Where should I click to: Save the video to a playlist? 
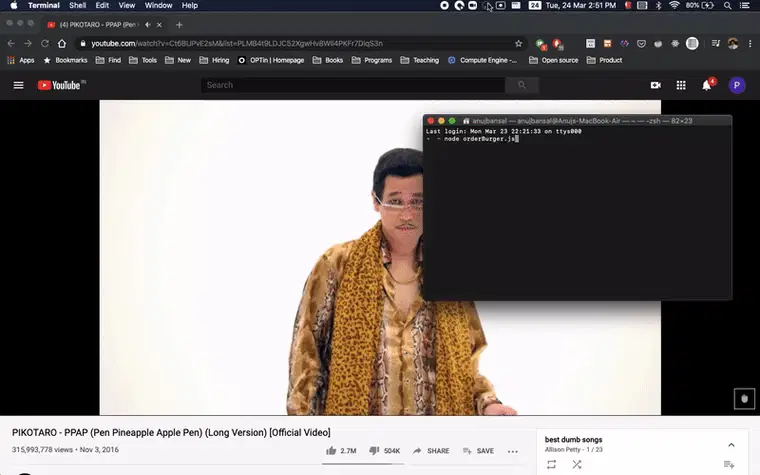coord(478,451)
